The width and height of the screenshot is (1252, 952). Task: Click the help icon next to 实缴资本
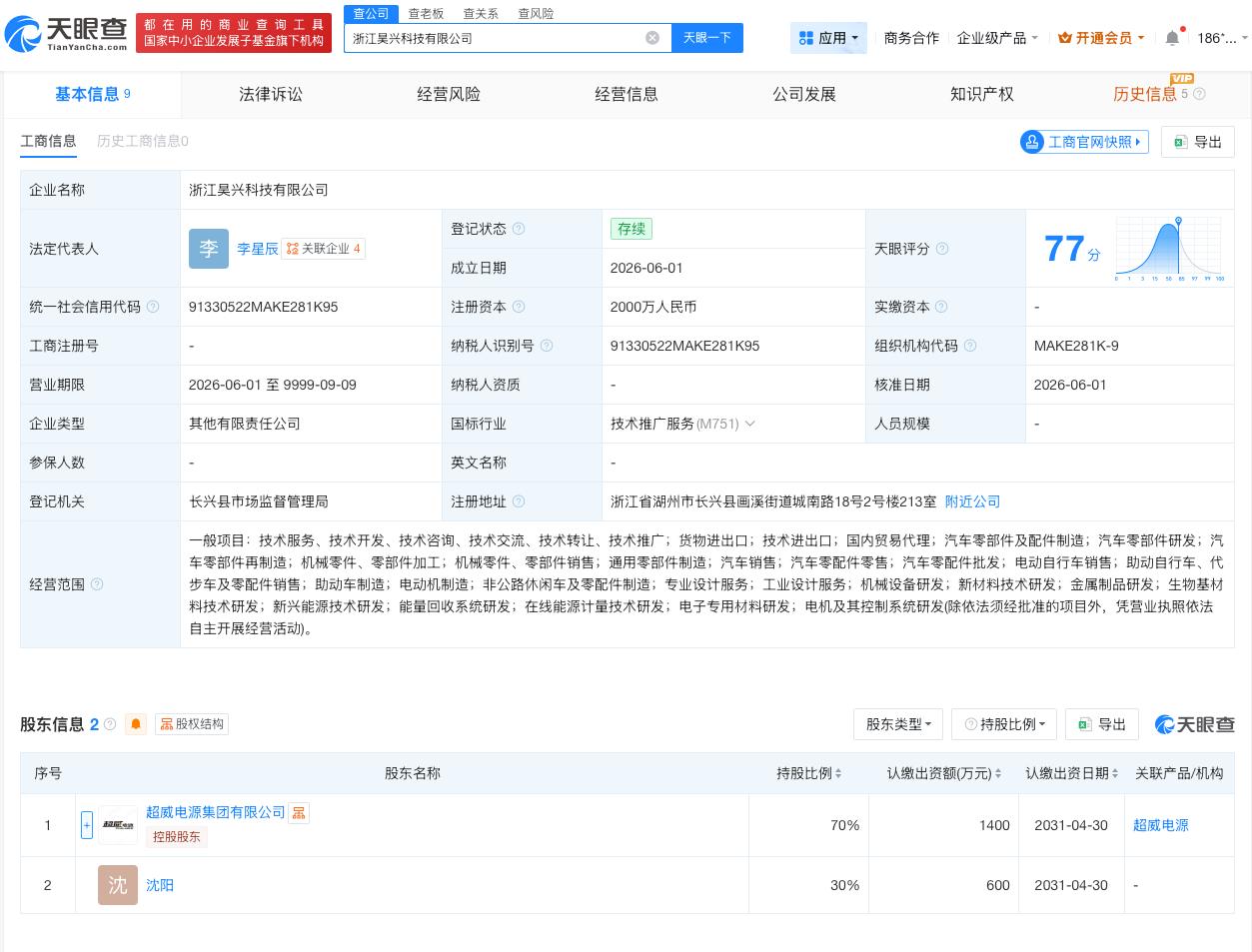pyautogui.click(x=941, y=307)
